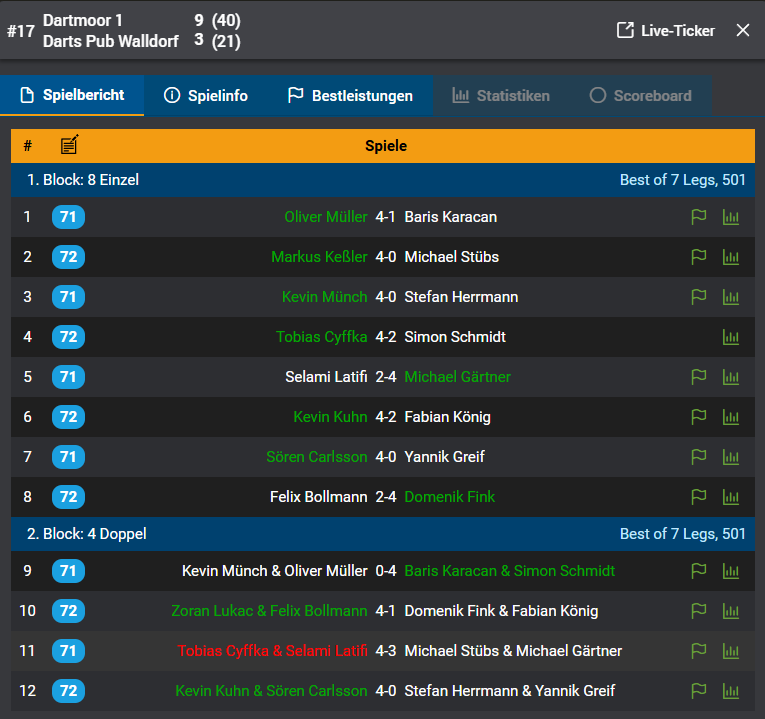765x719 pixels.
Task: Switch to the Scoreboard tab
Action: [x=640, y=96]
